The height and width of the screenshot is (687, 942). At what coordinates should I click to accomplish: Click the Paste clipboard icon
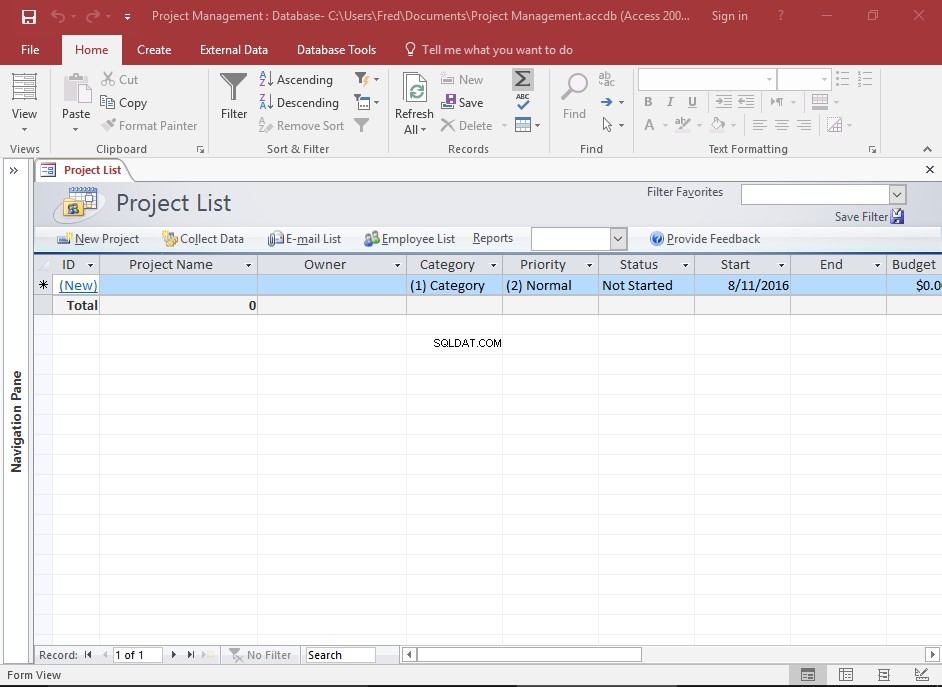(76, 89)
